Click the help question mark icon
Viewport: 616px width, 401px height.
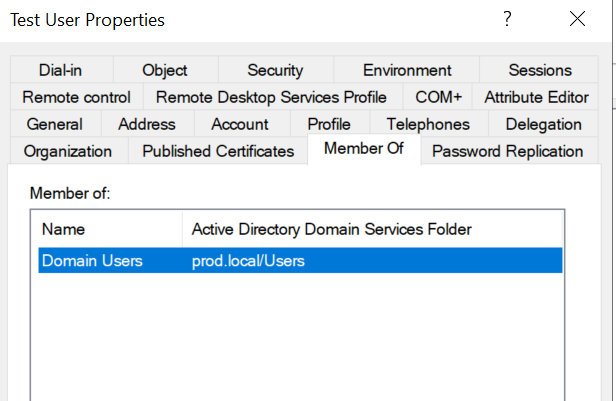(508, 19)
